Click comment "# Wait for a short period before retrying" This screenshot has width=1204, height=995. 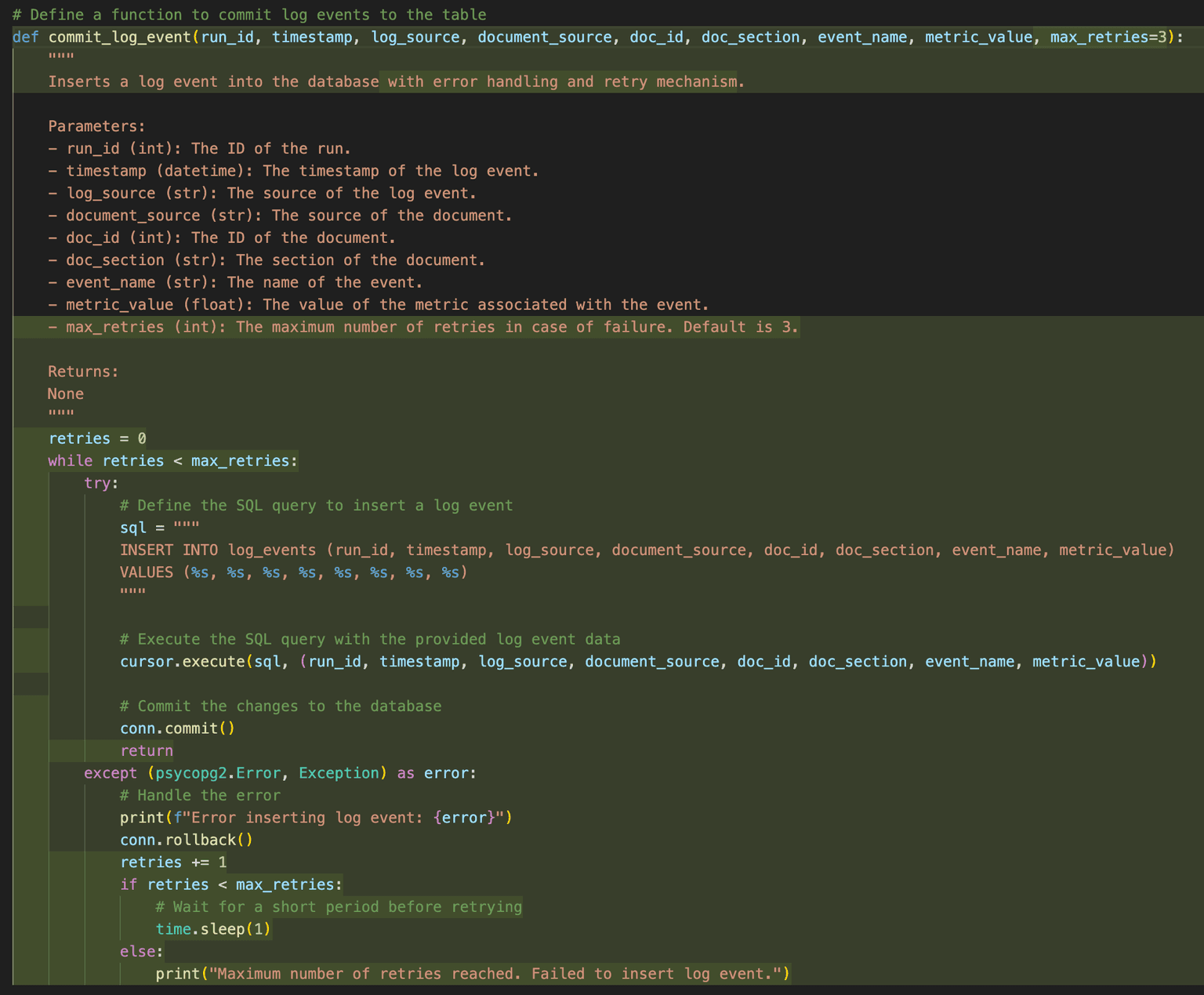tap(339, 907)
